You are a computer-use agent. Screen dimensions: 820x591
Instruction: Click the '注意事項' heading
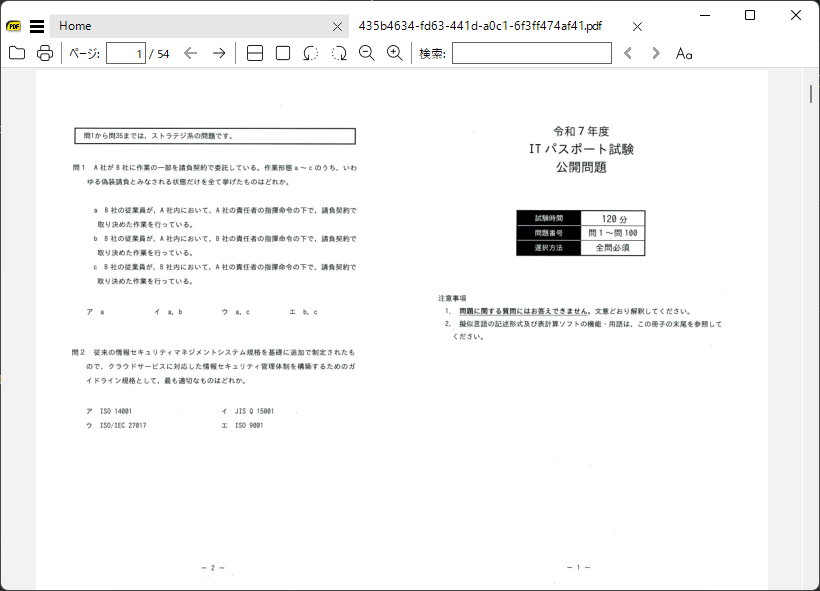(x=452, y=298)
